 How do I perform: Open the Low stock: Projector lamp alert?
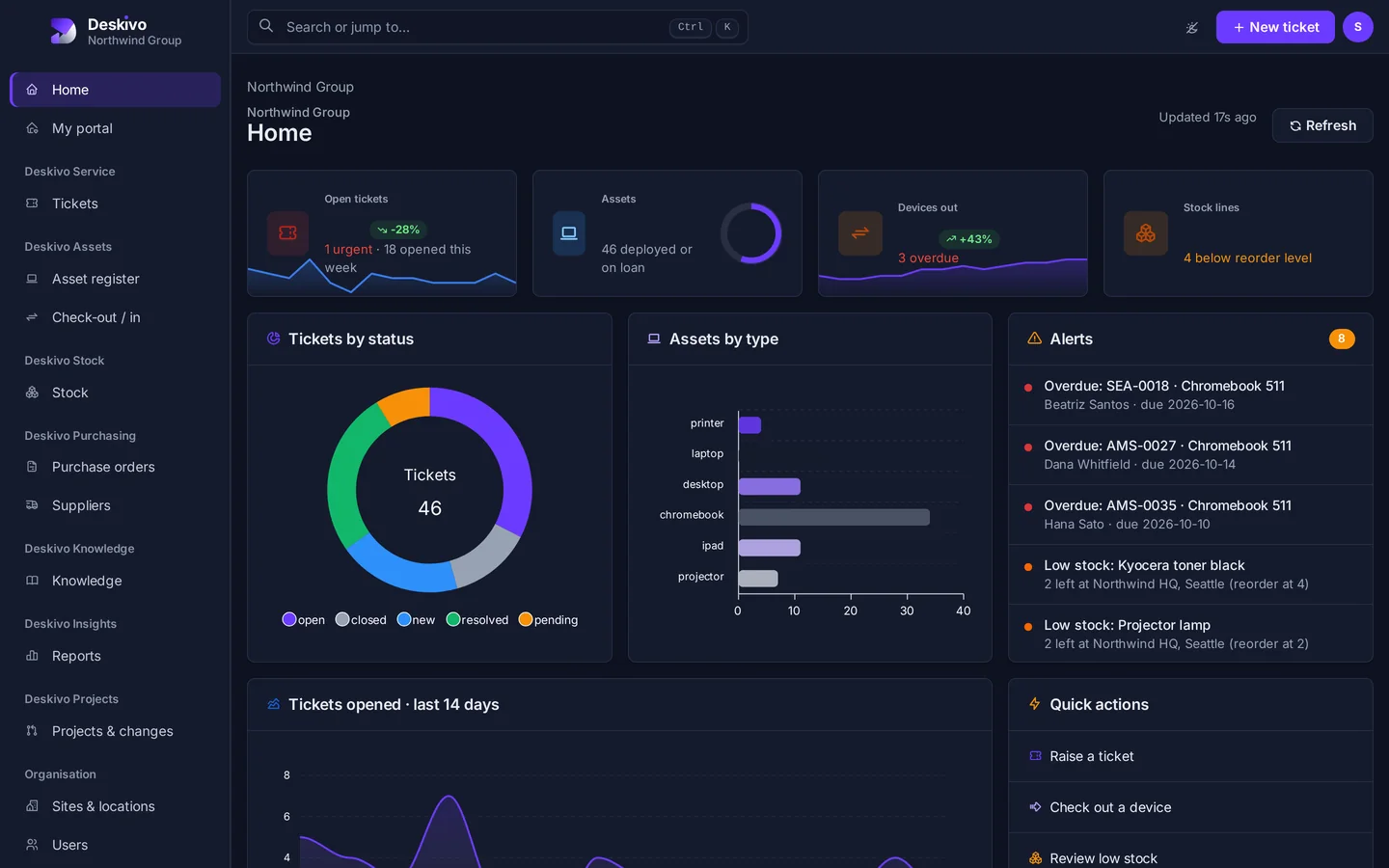(1190, 634)
